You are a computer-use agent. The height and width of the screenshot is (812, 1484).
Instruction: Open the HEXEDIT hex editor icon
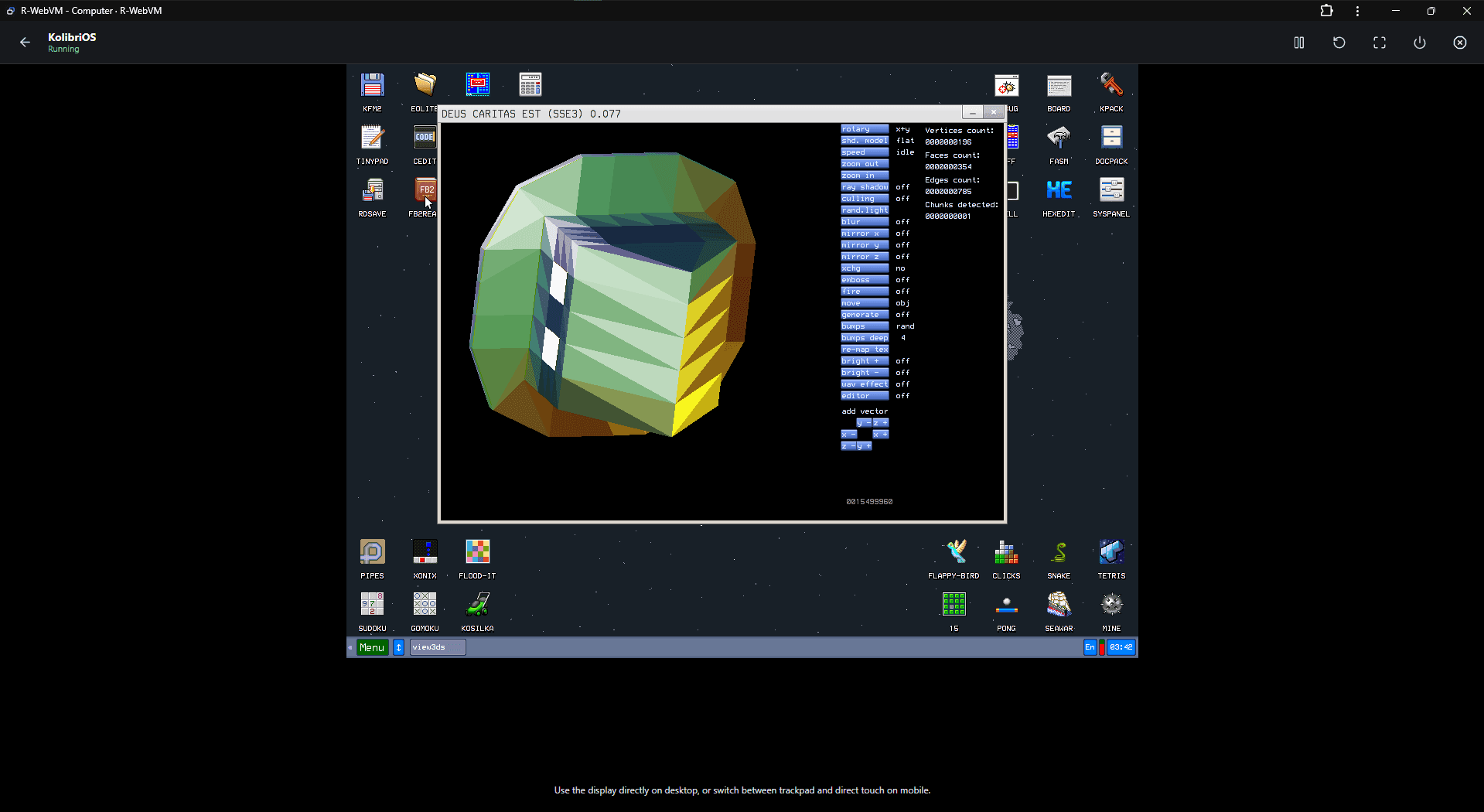click(1059, 190)
